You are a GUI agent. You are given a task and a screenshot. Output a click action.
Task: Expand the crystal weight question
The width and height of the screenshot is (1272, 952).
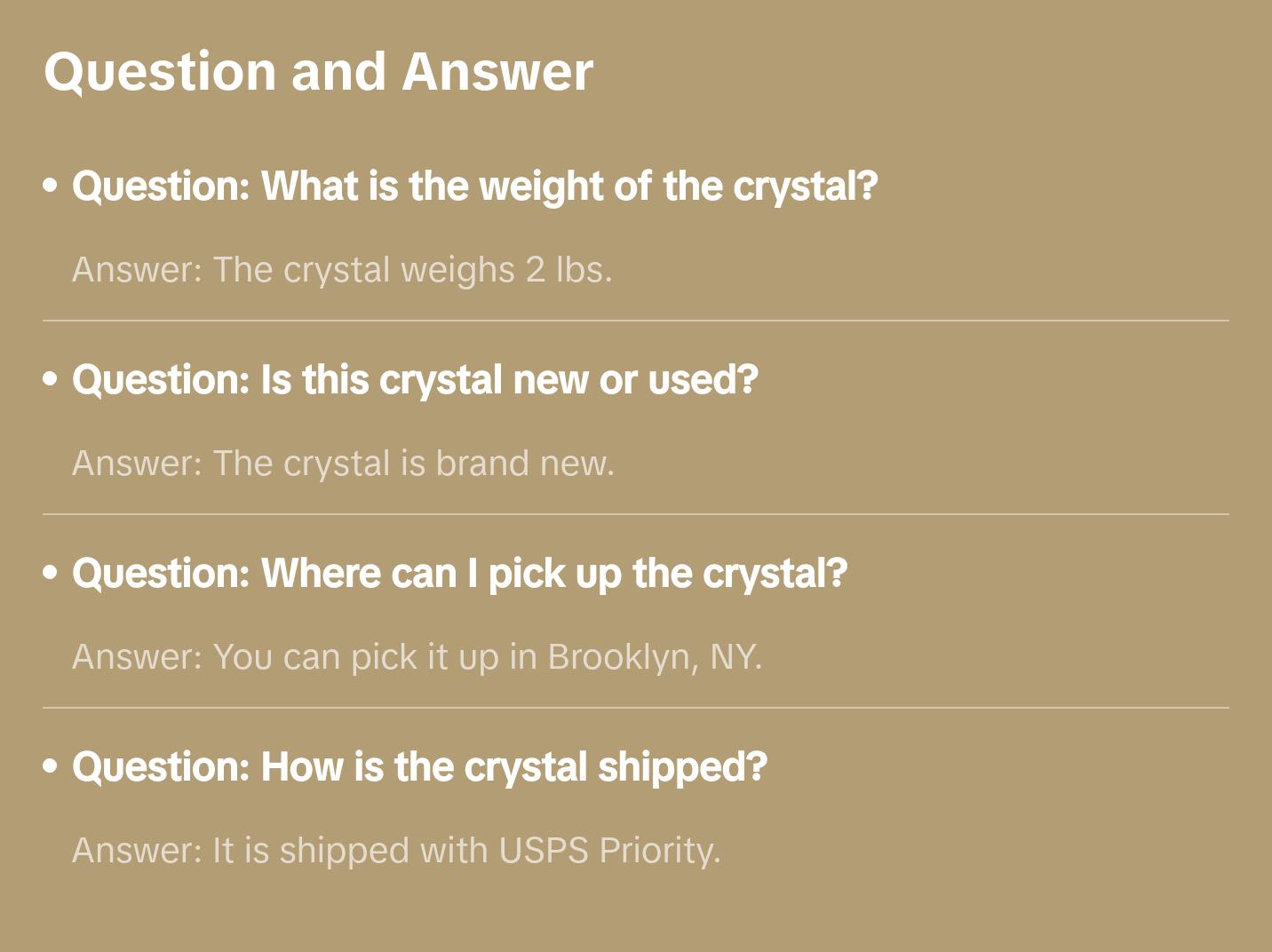[474, 186]
